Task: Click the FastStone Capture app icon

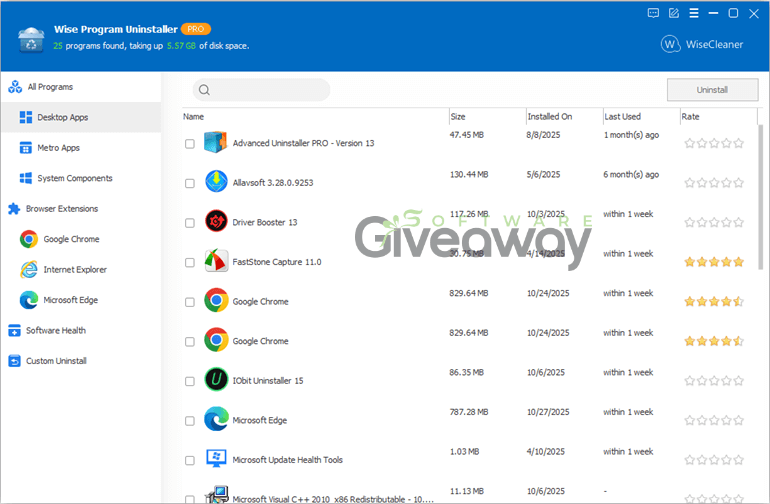Action: (x=216, y=261)
